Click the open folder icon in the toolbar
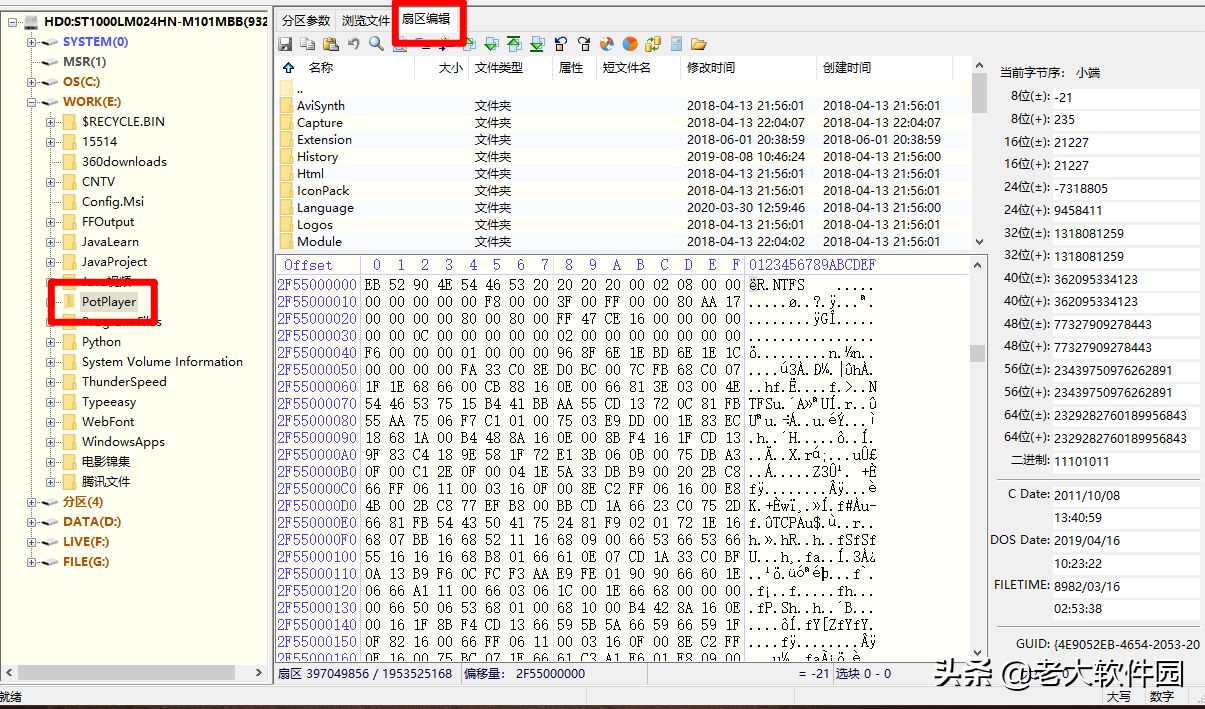This screenshot has height=709, width=1205. point(699,44)
